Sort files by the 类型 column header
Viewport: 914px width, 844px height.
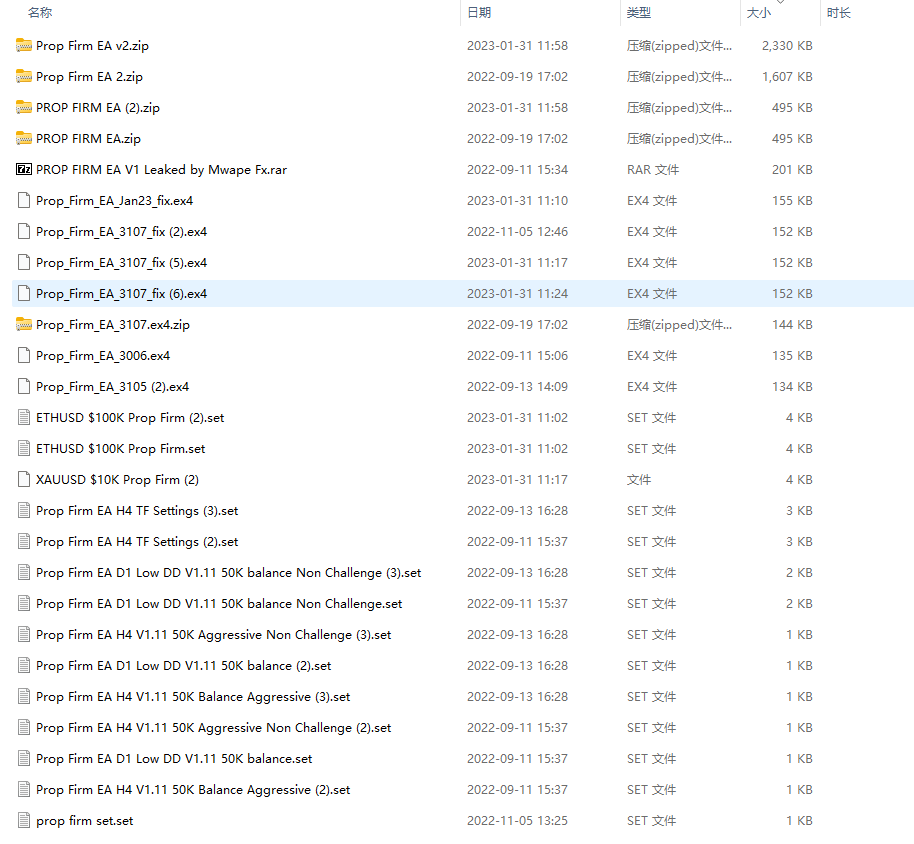click(x=639, y=12)
